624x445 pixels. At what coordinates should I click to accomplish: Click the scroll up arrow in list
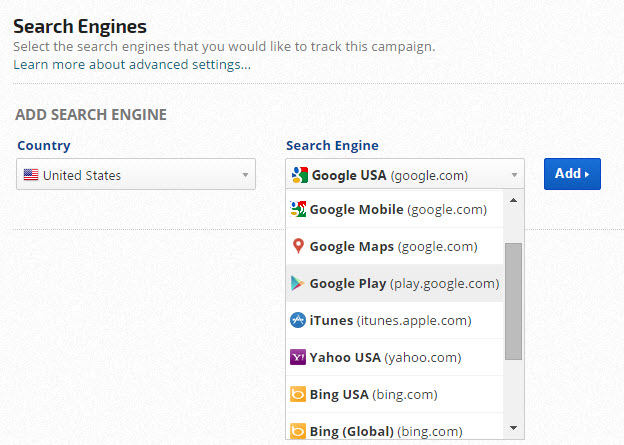point(514,199)
